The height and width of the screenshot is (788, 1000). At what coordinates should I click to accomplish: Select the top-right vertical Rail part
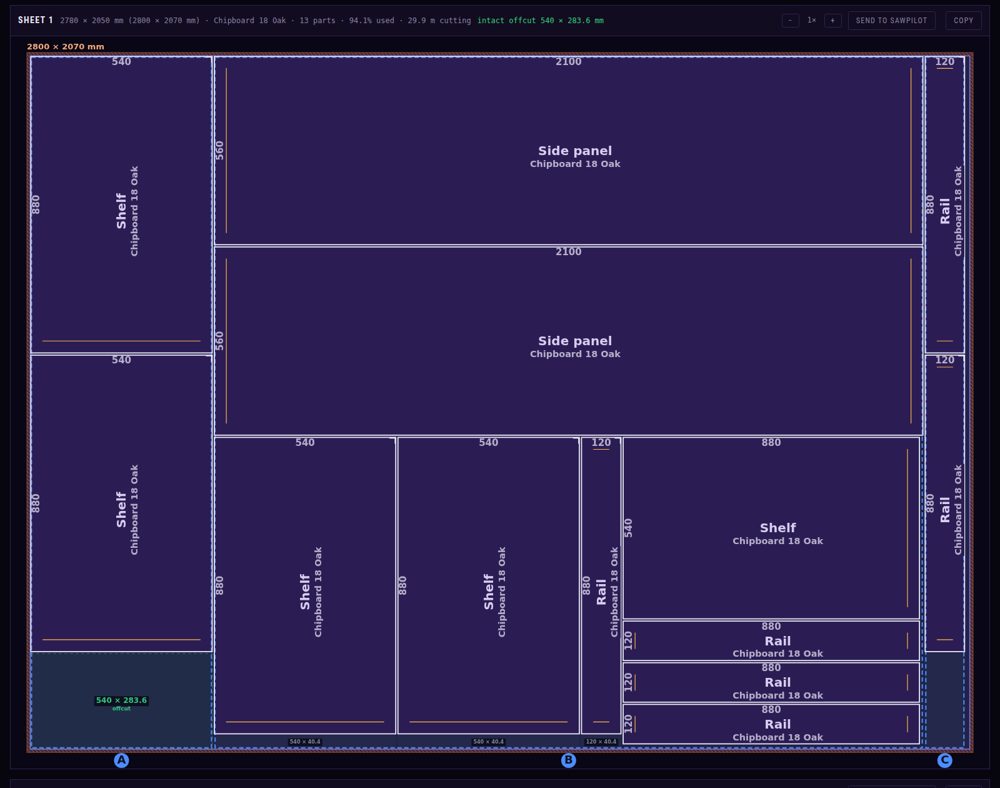tap(945, 204)
